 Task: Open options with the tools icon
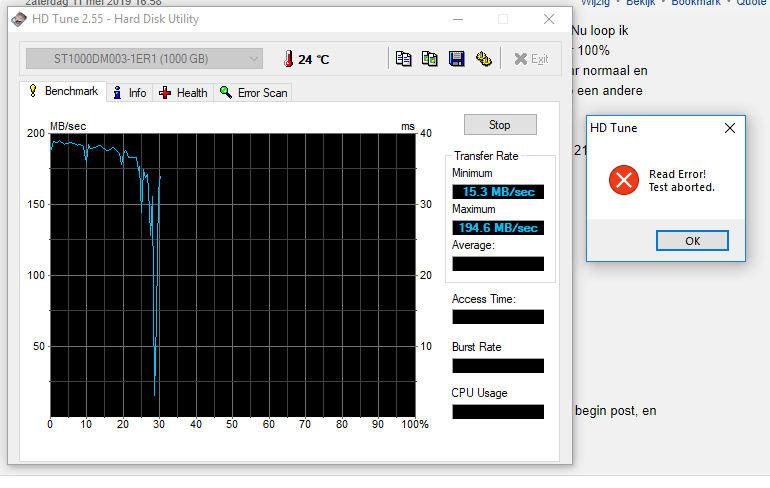484,59
